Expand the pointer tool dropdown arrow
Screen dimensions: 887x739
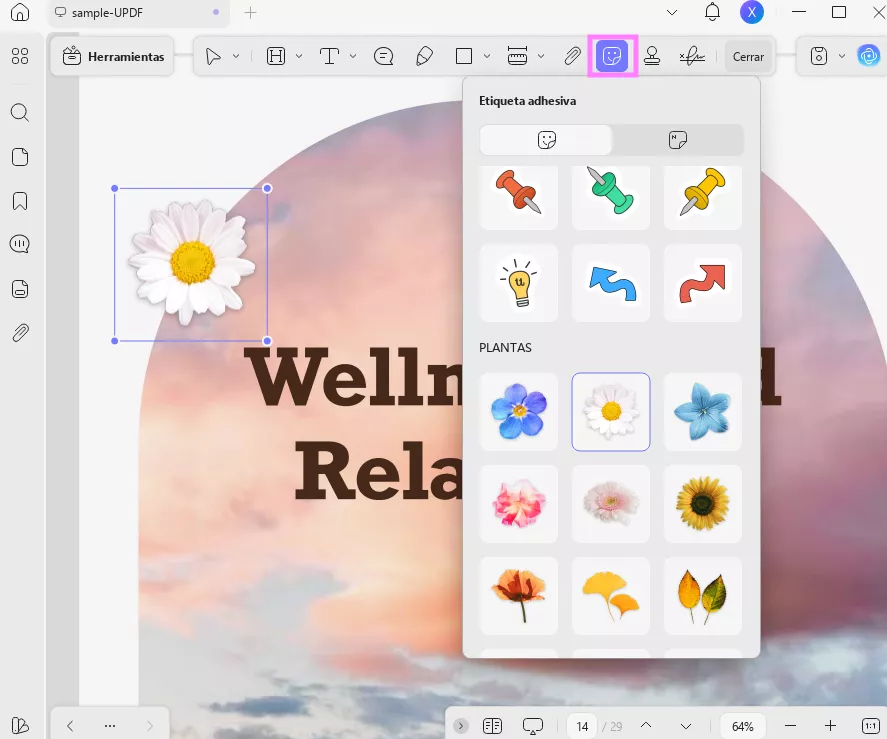(x=236, y=56)
